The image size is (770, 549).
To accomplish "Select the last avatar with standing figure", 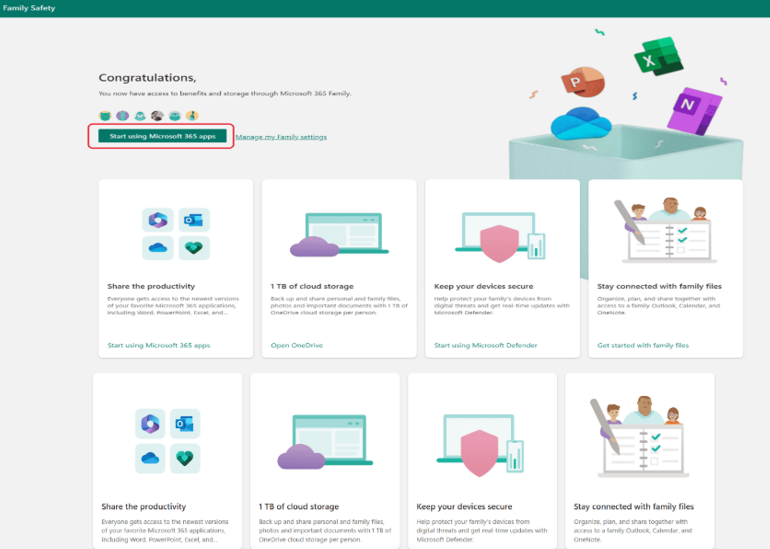I will coord(192,116).
